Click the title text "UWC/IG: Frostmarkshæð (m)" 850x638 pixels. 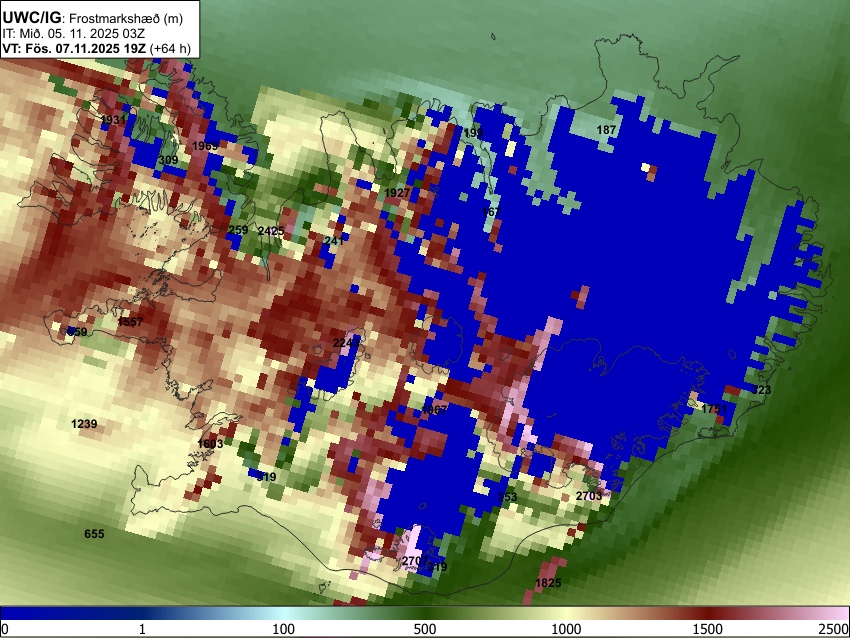point(93,18)
